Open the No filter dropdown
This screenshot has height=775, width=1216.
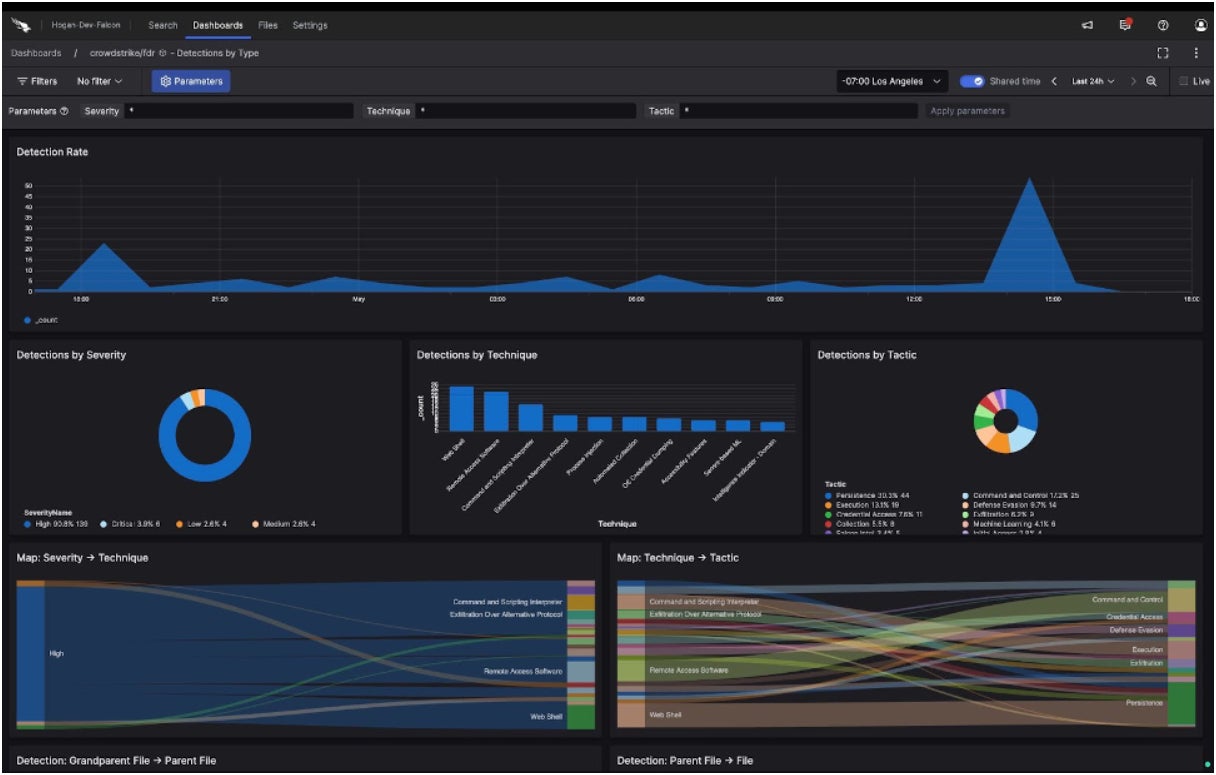[x=100, y=81]
